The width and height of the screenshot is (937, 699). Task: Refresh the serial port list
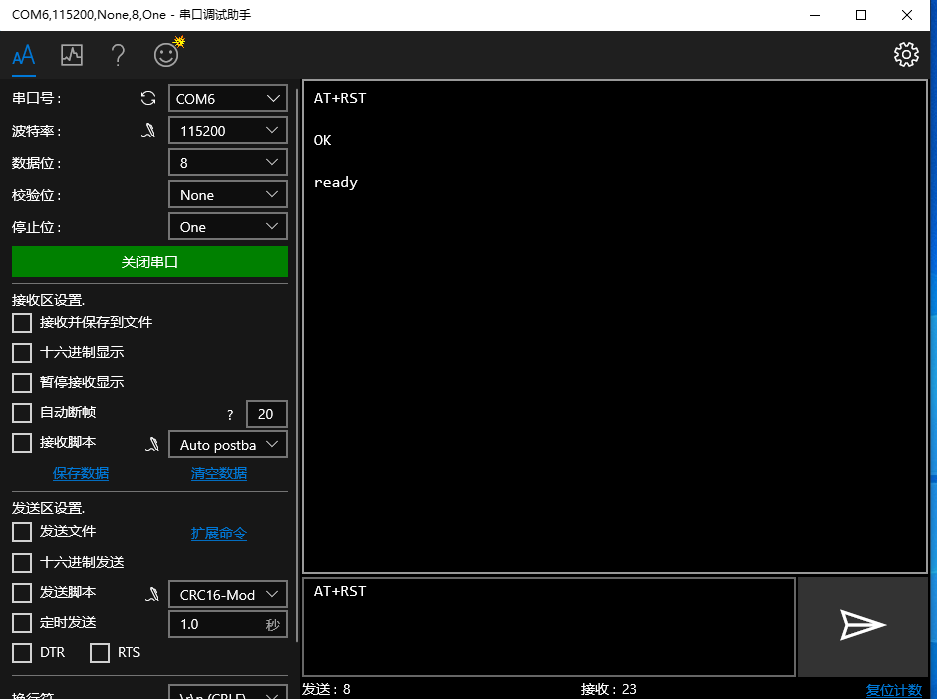coord(147,98)
